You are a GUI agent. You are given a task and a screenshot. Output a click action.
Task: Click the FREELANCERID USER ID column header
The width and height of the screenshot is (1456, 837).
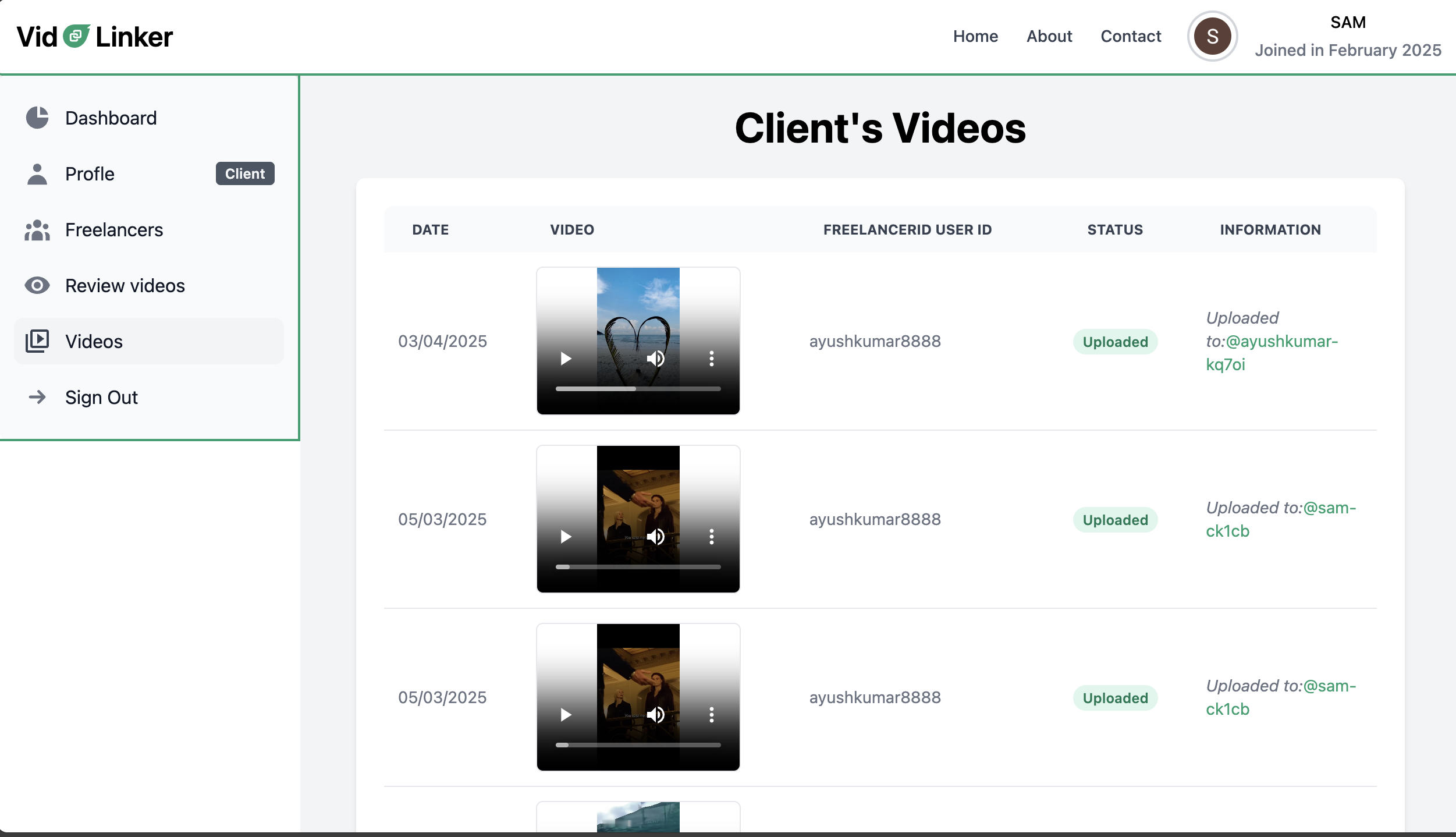coord(907,229)
